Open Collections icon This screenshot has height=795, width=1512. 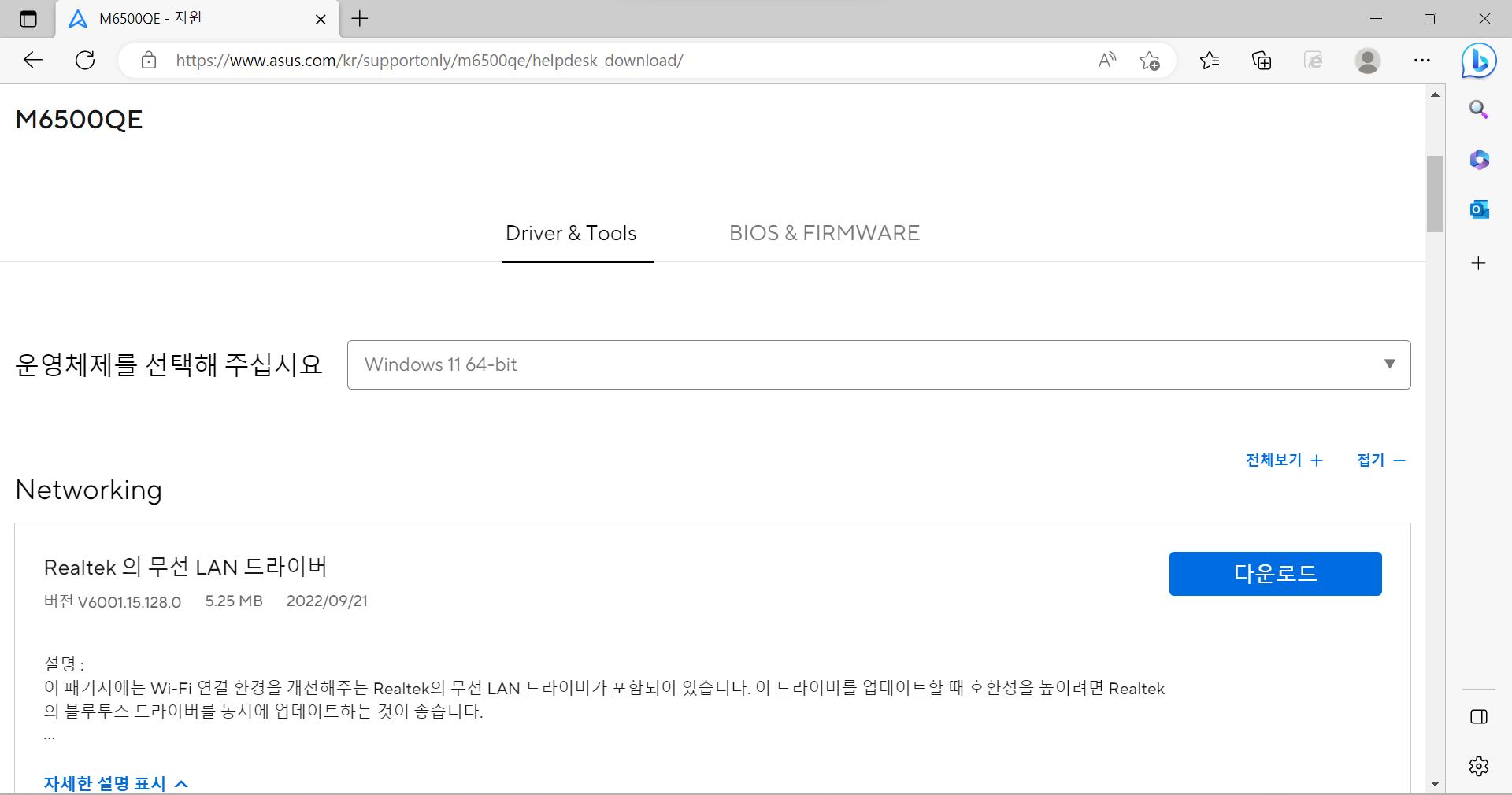tap(1262, 60)
